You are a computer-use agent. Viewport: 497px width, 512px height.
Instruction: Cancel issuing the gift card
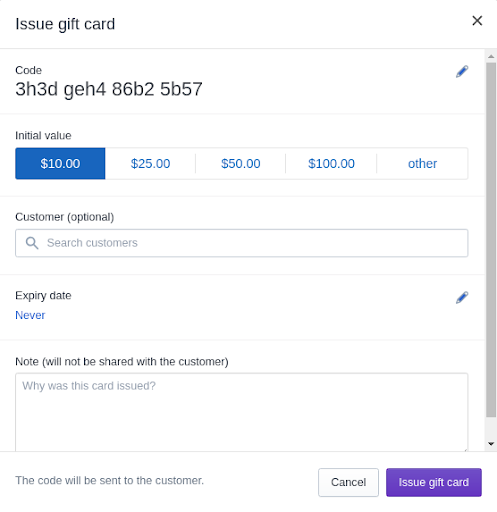click(348, 482)
